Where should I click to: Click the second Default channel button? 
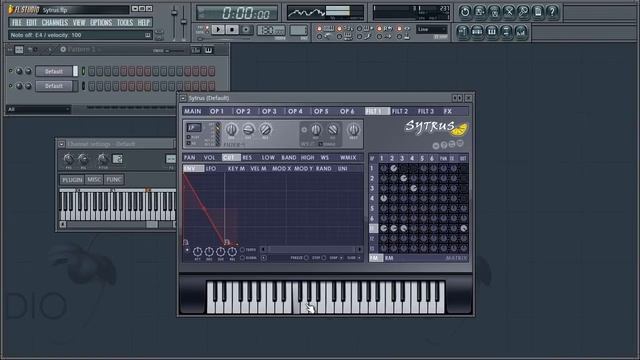[54, 86]
